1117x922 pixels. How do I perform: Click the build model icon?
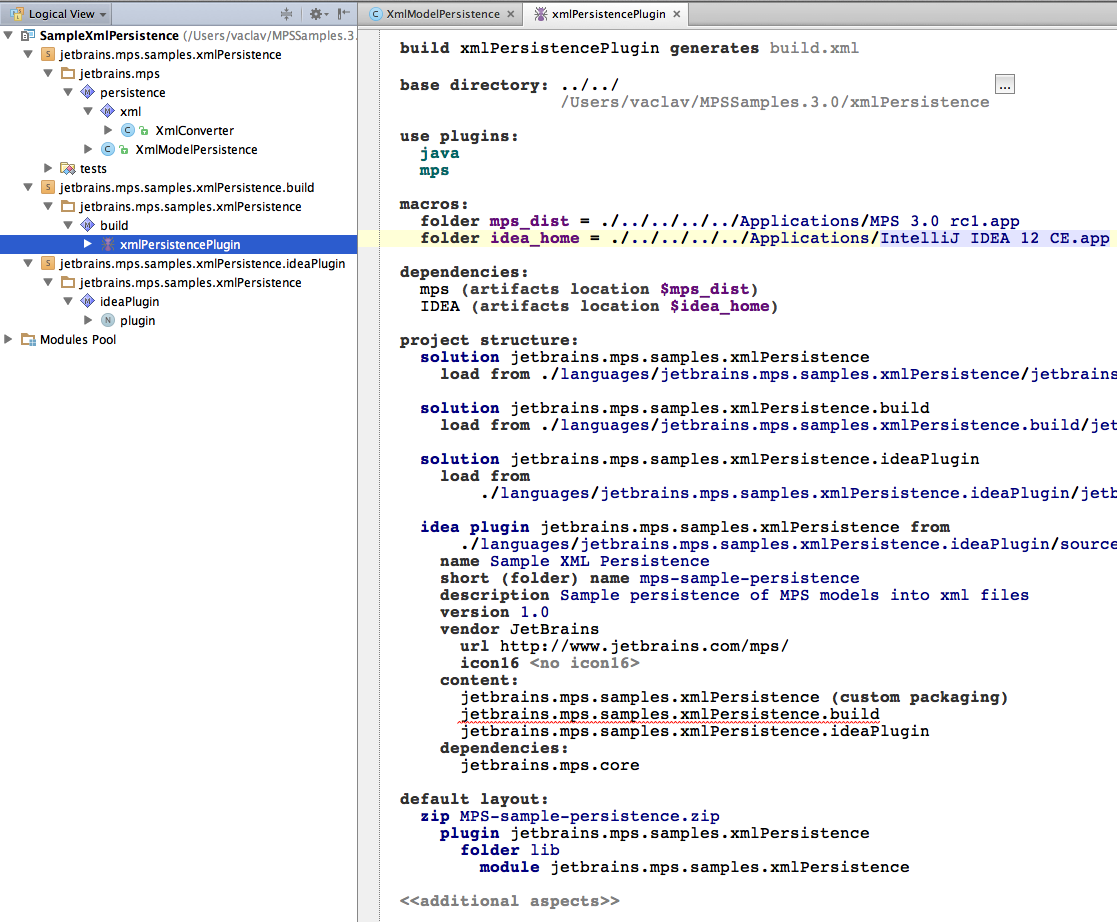[x=88, y=225]
